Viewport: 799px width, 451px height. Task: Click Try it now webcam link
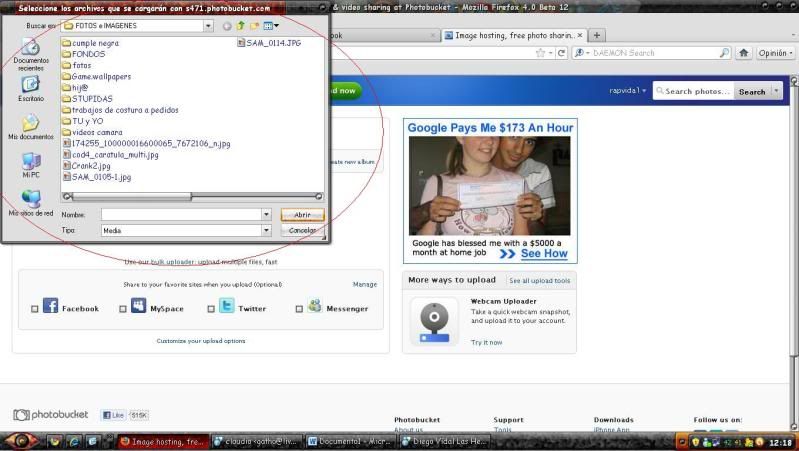tap(487, 342)
